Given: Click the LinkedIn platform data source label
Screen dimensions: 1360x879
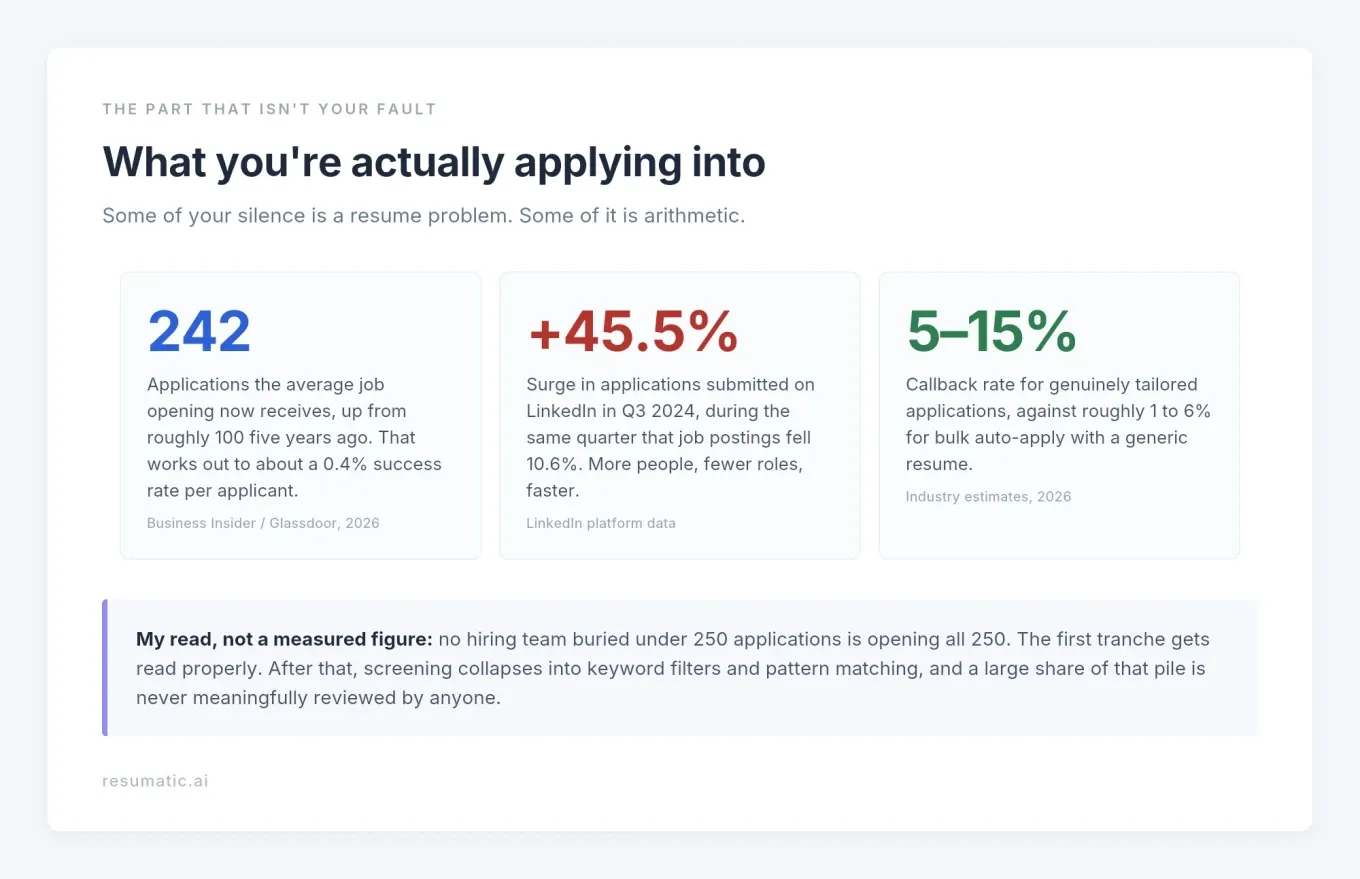Looking at the screenshot, I should (601, 523).
